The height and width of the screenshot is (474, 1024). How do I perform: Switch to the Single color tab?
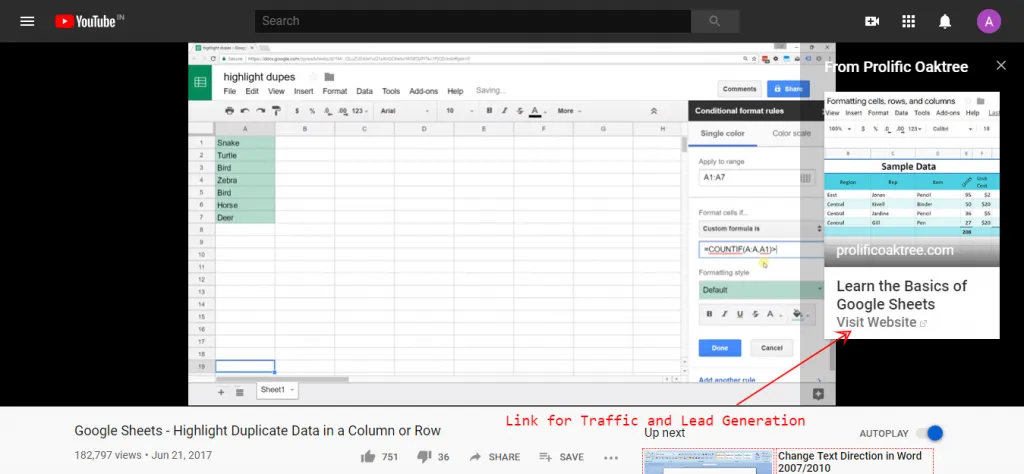point(722,134)
